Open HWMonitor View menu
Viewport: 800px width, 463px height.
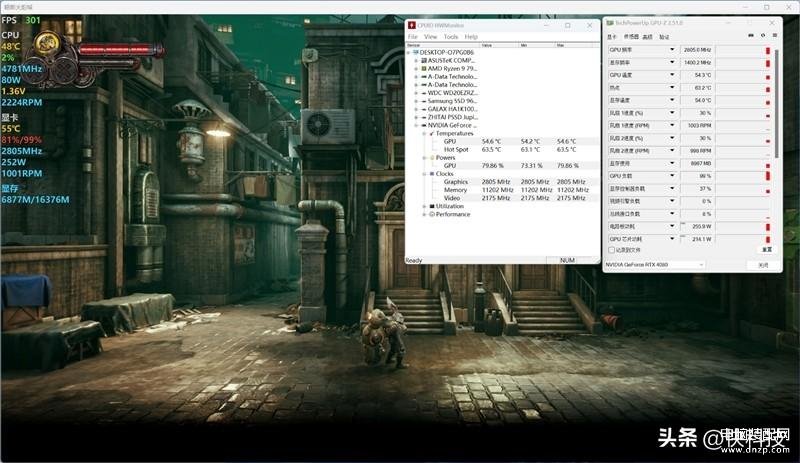coord(431,37)
